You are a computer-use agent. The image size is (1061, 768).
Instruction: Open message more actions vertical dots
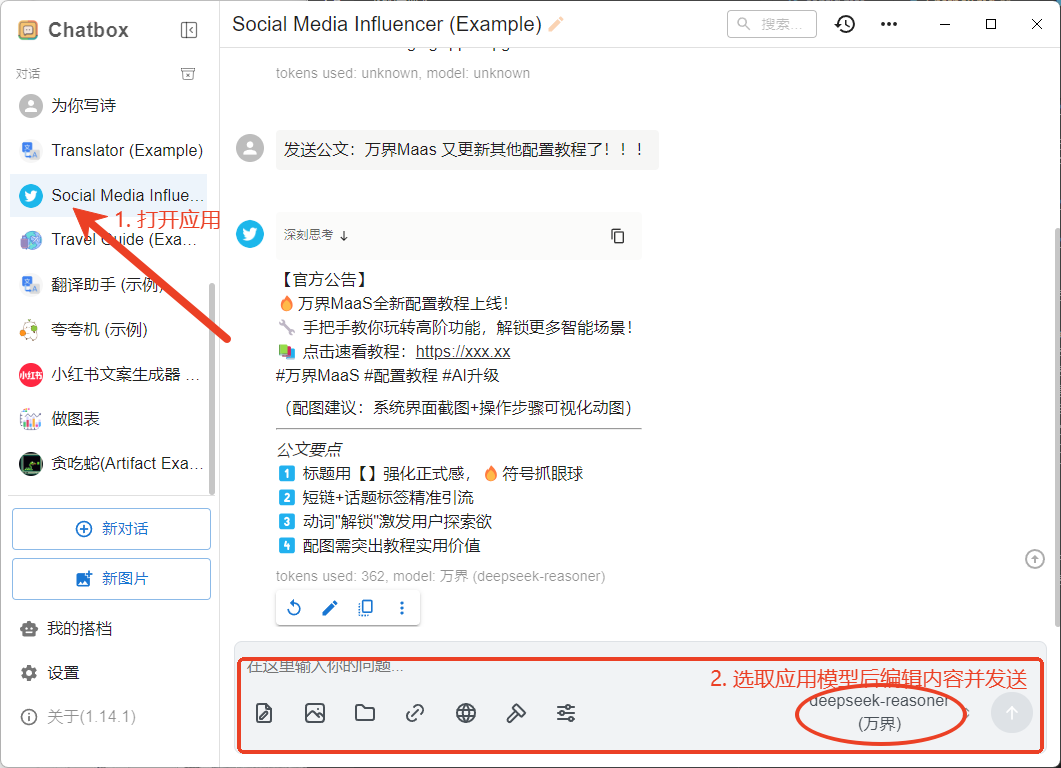[x=402, y=607]
